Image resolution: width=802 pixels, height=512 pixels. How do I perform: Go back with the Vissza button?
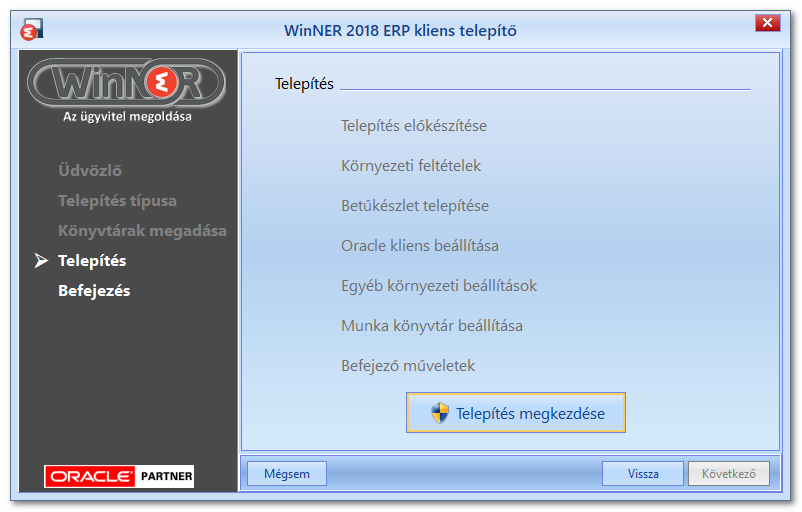point(642,474)
